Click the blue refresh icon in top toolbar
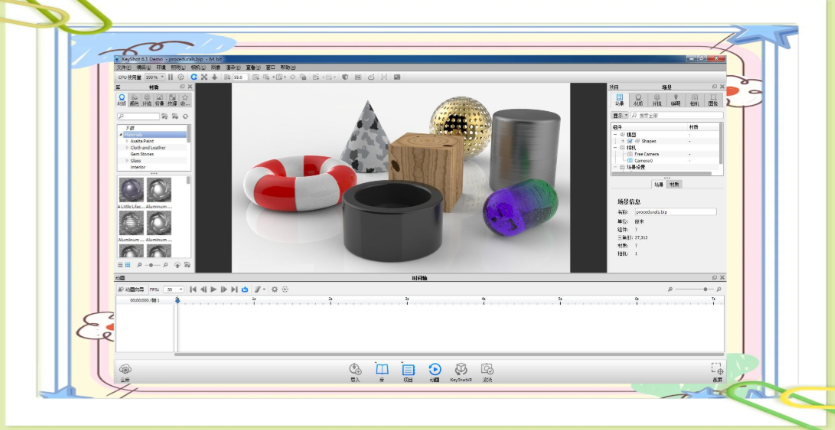Screen dimensions: 835x430 pos(193,77)
